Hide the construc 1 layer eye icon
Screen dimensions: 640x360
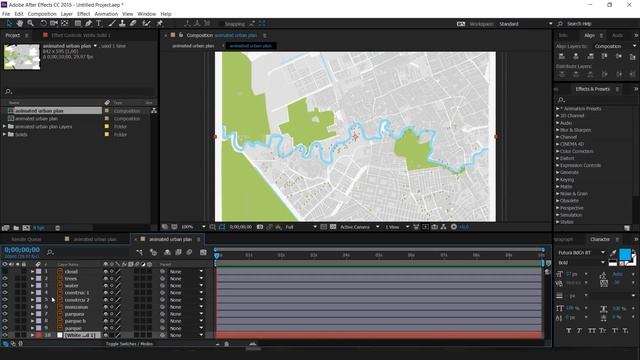coord(5,293)
